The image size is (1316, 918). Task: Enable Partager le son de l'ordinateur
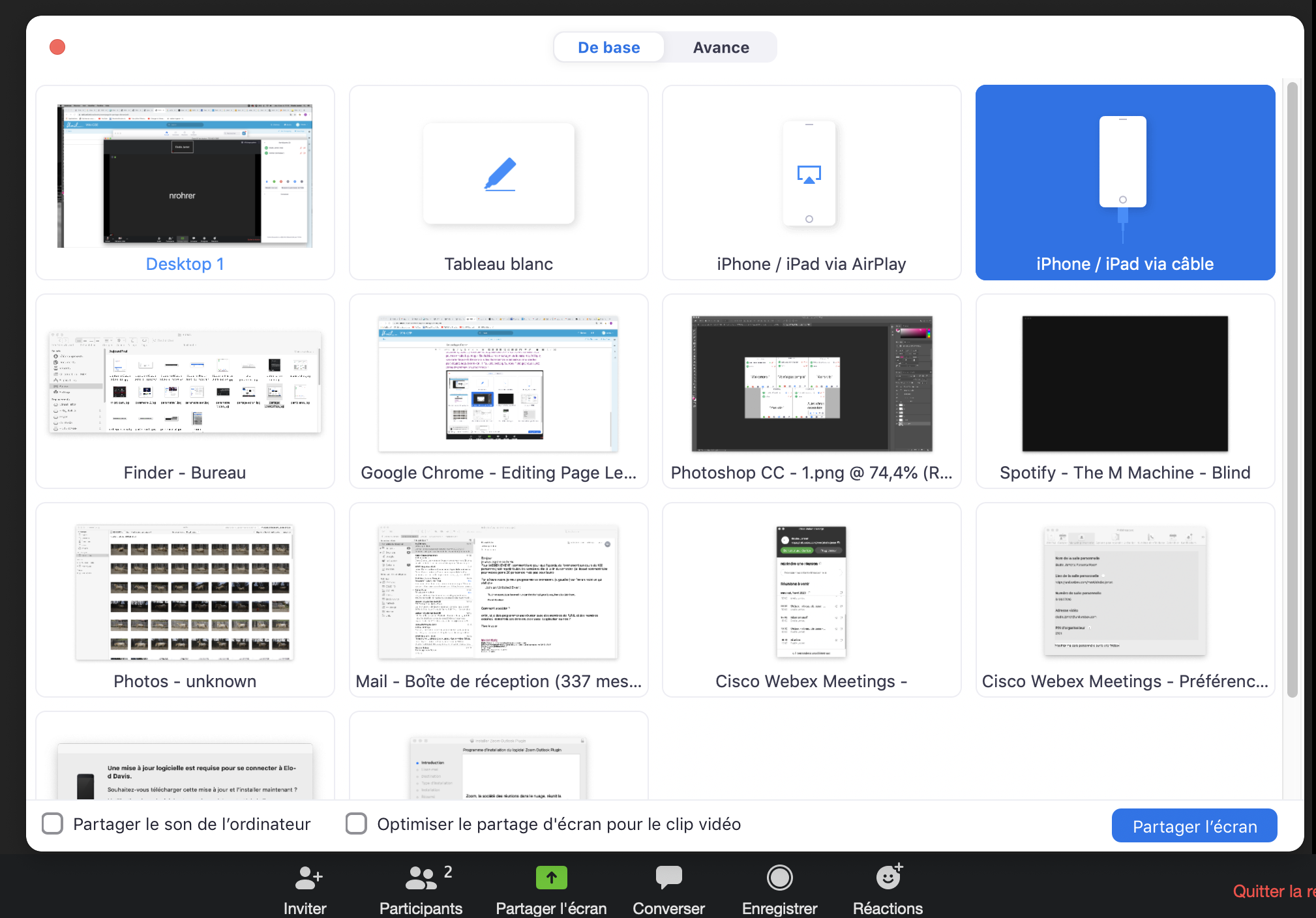[x=53, y=823]
